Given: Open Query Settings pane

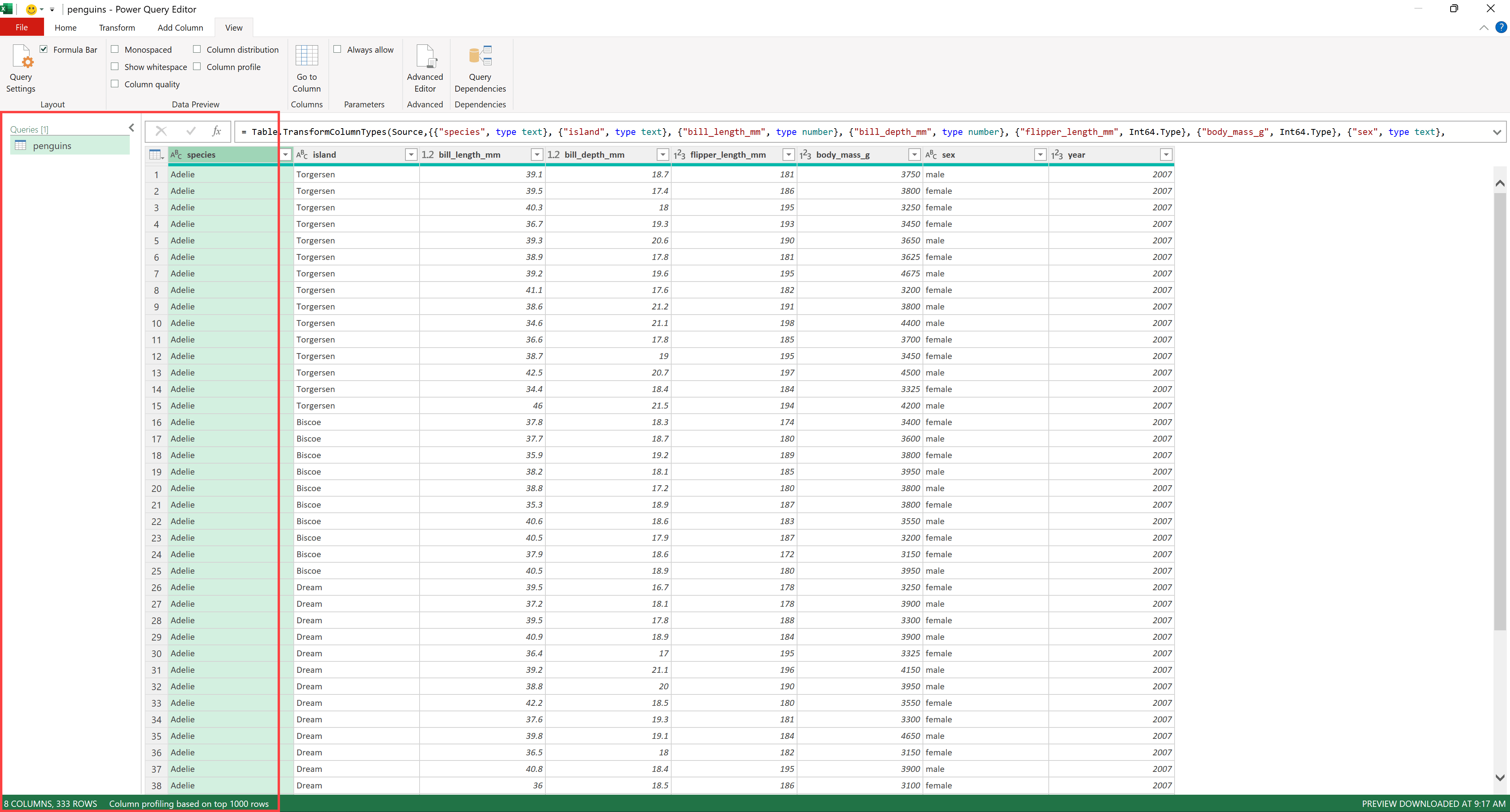Looking at the screenshot, I should tap(20, 68).
